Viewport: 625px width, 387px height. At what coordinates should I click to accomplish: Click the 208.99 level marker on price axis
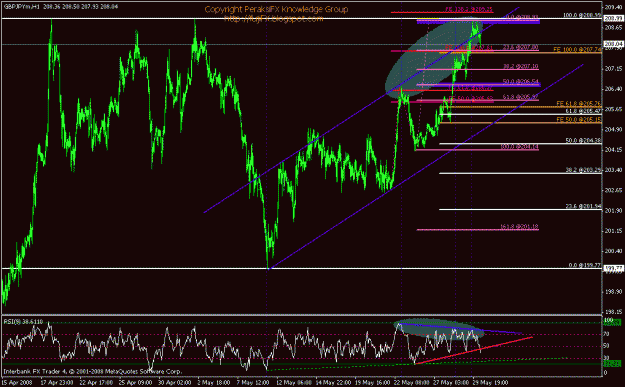(614, 18)
